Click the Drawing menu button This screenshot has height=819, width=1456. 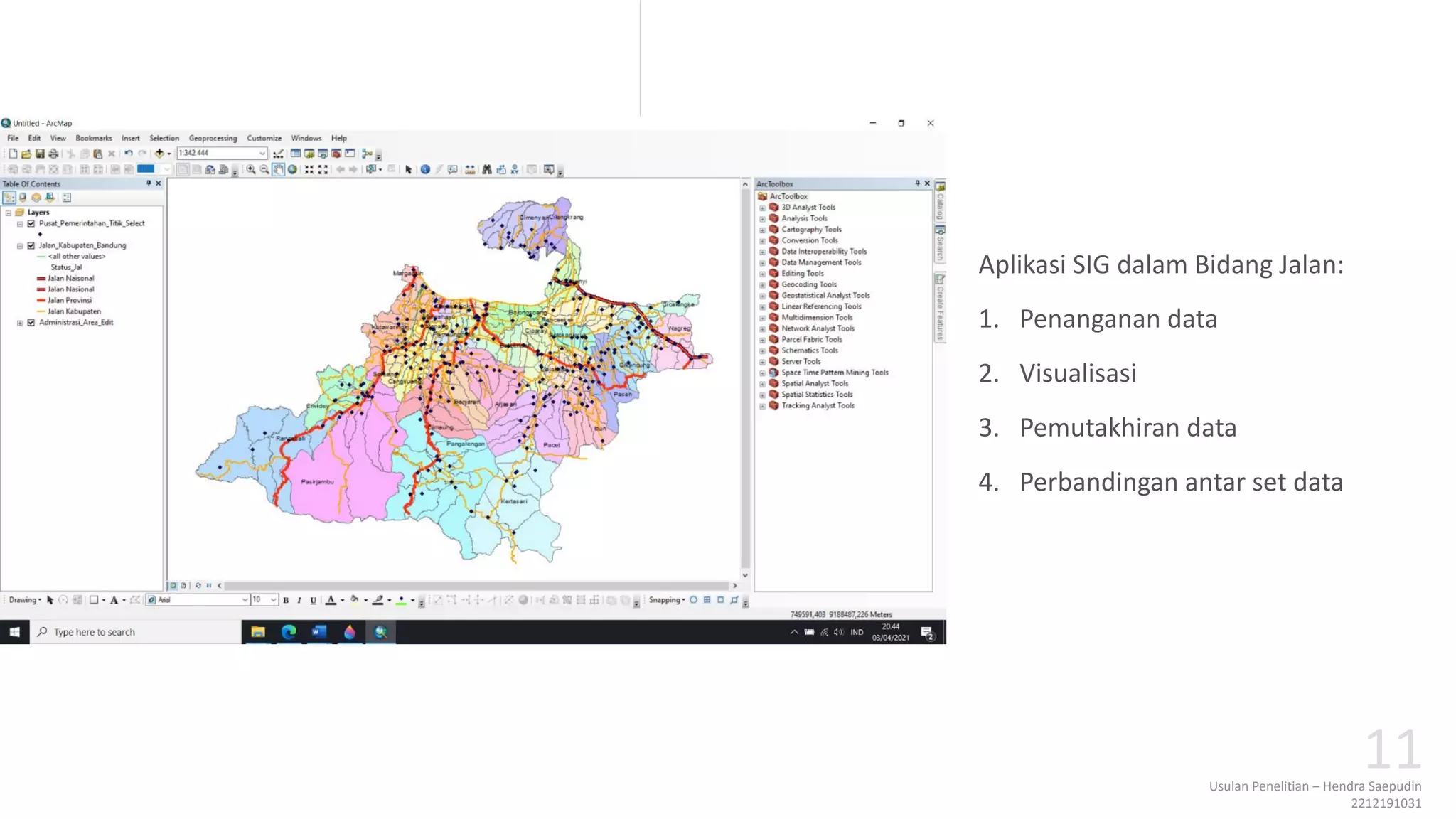[x=24, y=600]
